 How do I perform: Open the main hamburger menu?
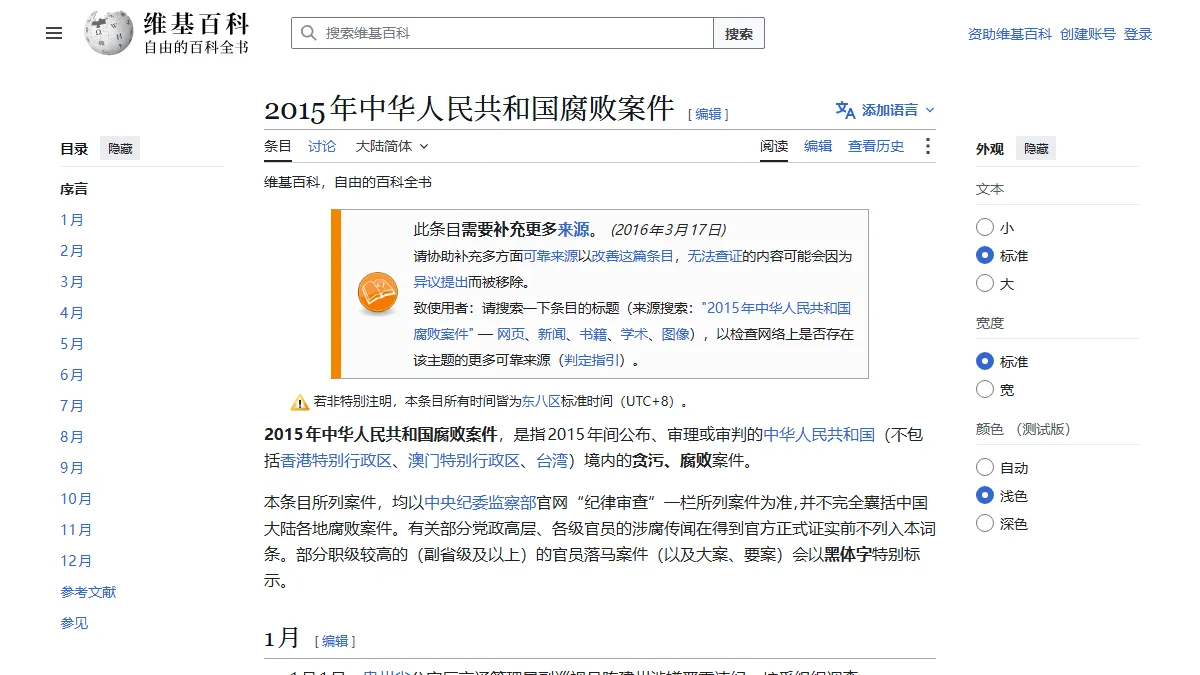tap(54, 33)
